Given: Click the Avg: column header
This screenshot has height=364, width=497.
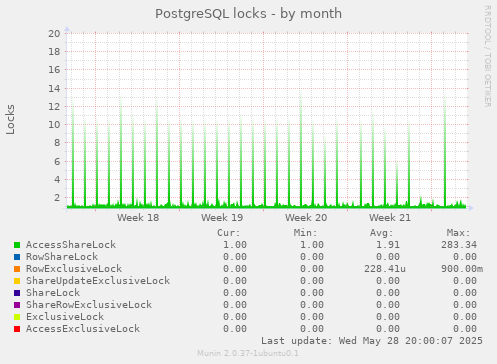Looking at the screenshot, I should pos(382,233).
